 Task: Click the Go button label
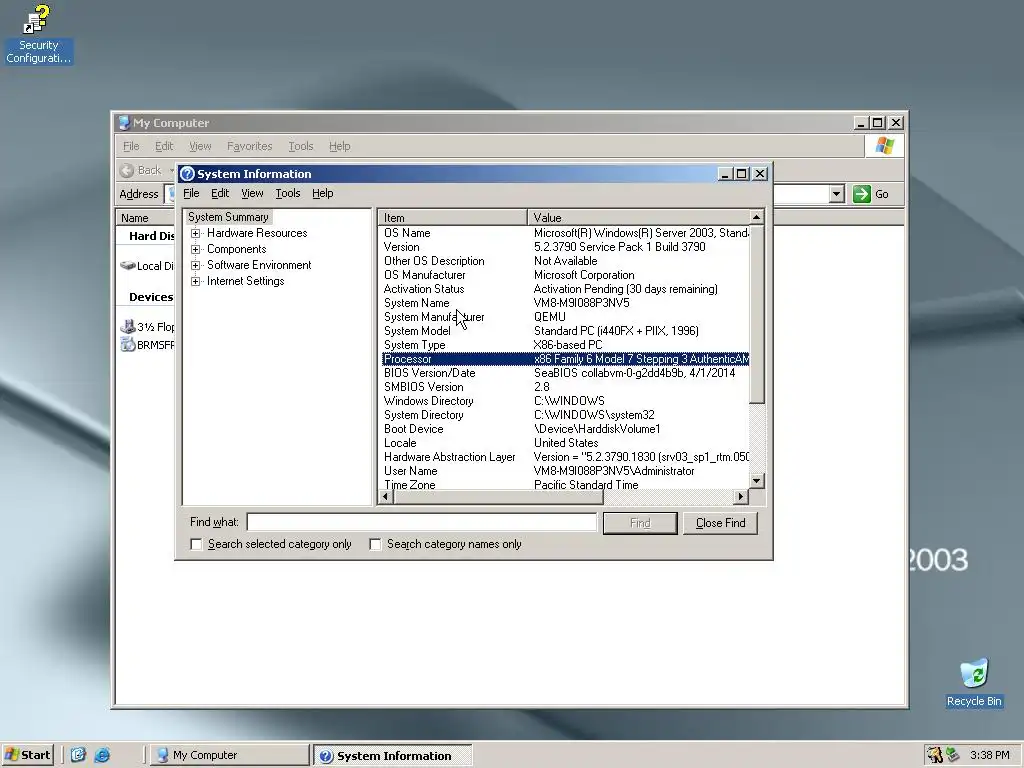[882, 194]
